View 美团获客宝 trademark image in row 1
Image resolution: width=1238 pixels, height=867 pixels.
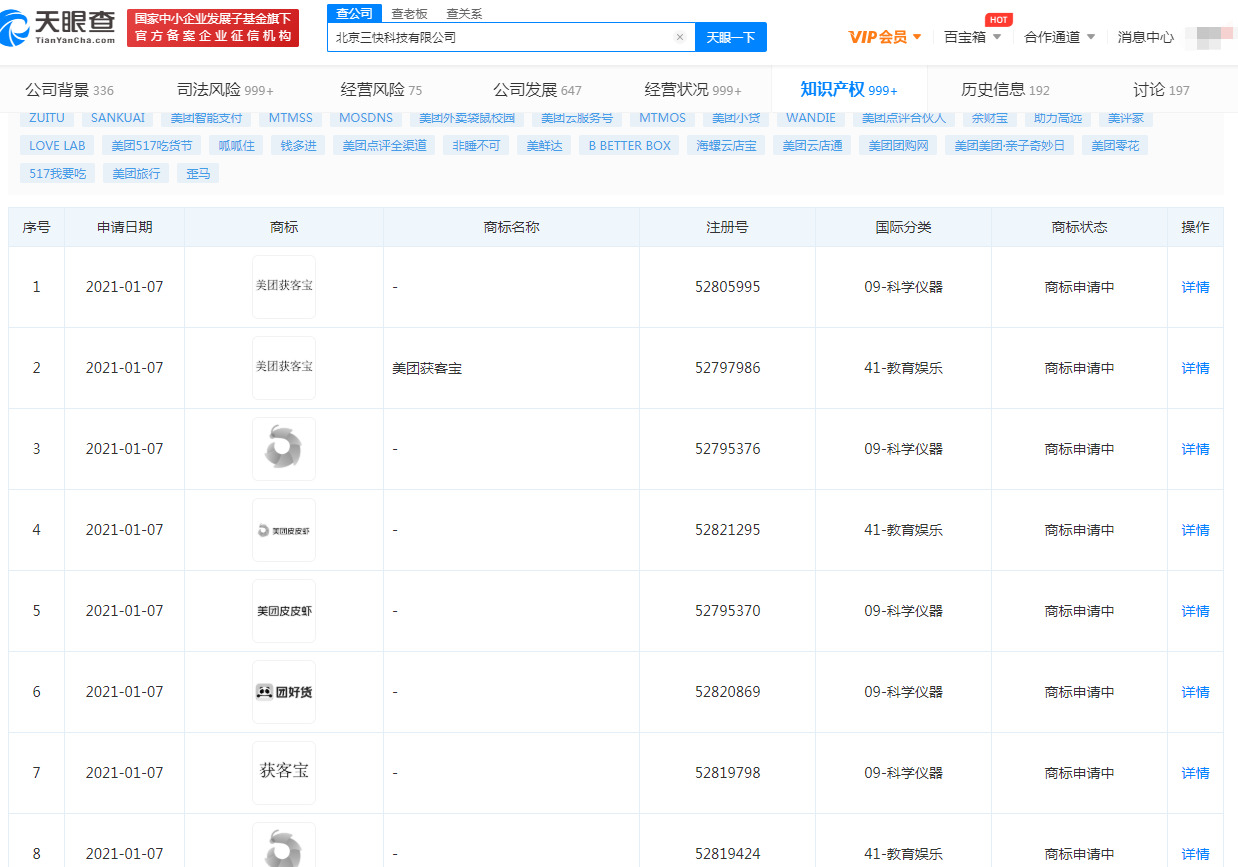284,287
